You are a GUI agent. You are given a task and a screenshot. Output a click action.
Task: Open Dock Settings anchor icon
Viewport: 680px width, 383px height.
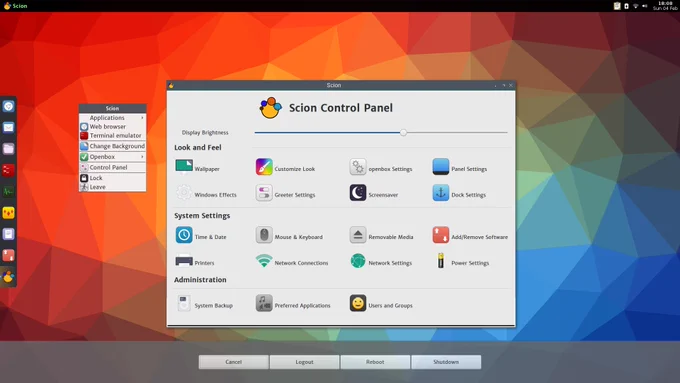click(x=441, y=193)
